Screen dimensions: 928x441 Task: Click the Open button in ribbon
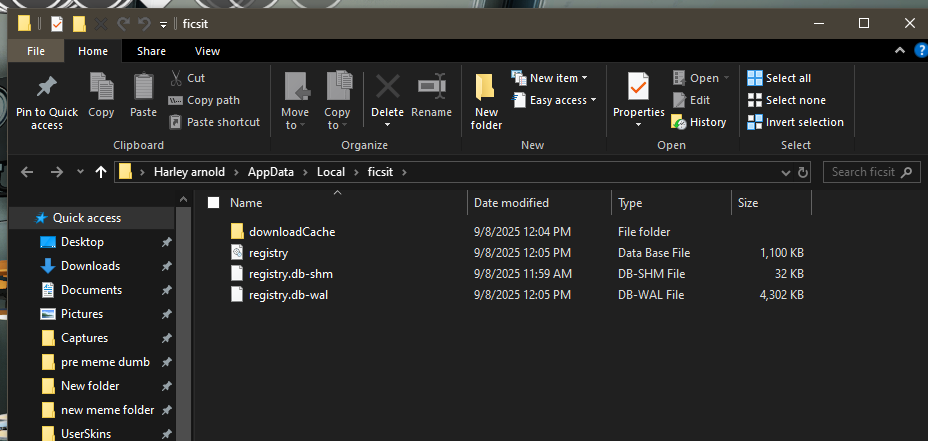(701, 78)
